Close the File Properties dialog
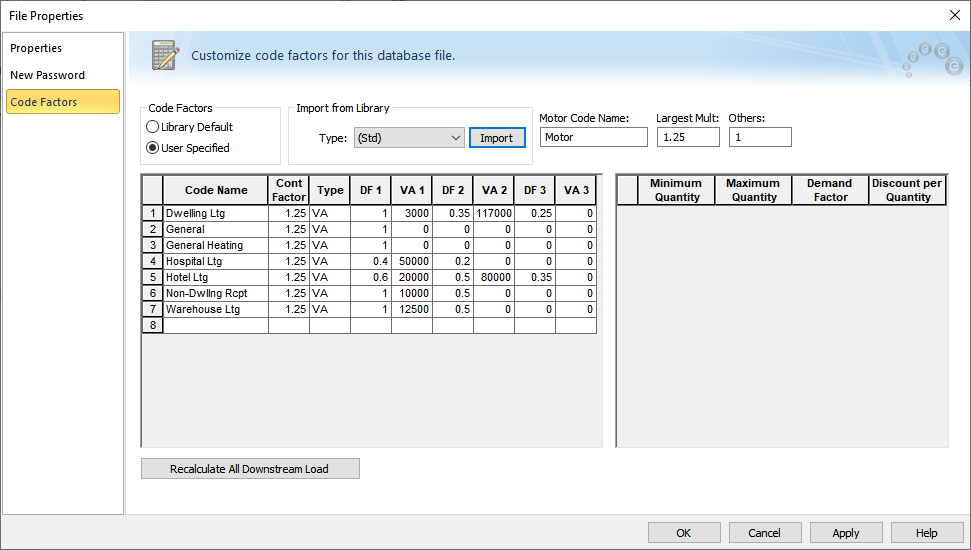 pos(953,15)
